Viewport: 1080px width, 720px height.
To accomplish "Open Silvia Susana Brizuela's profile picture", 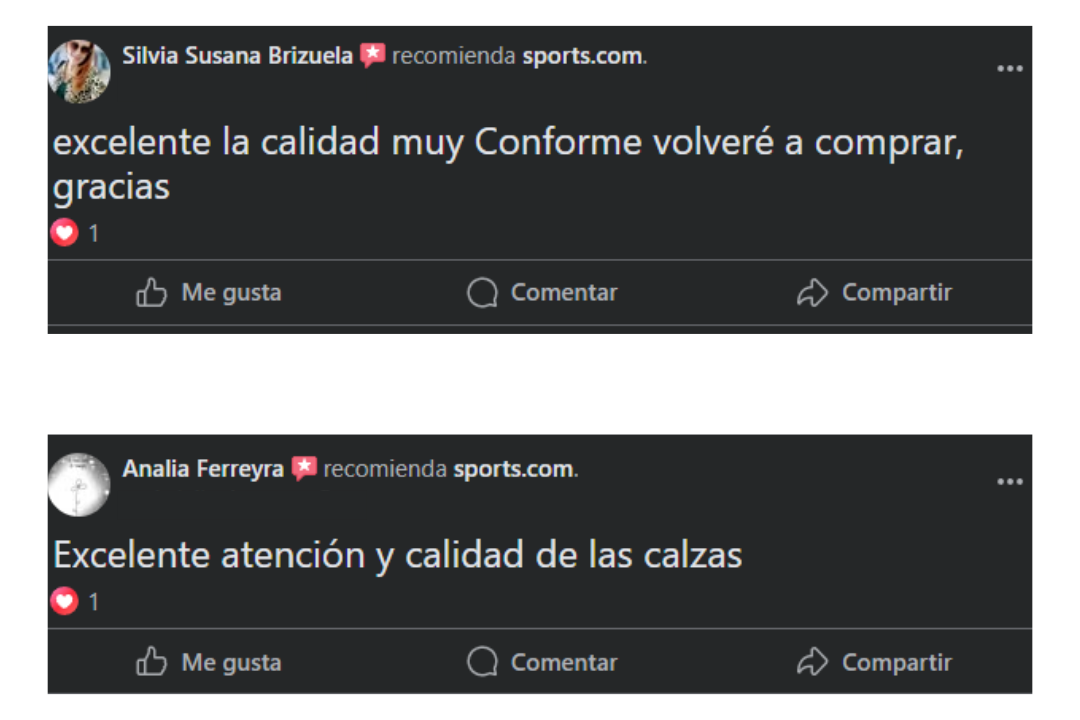I will 79,71.
